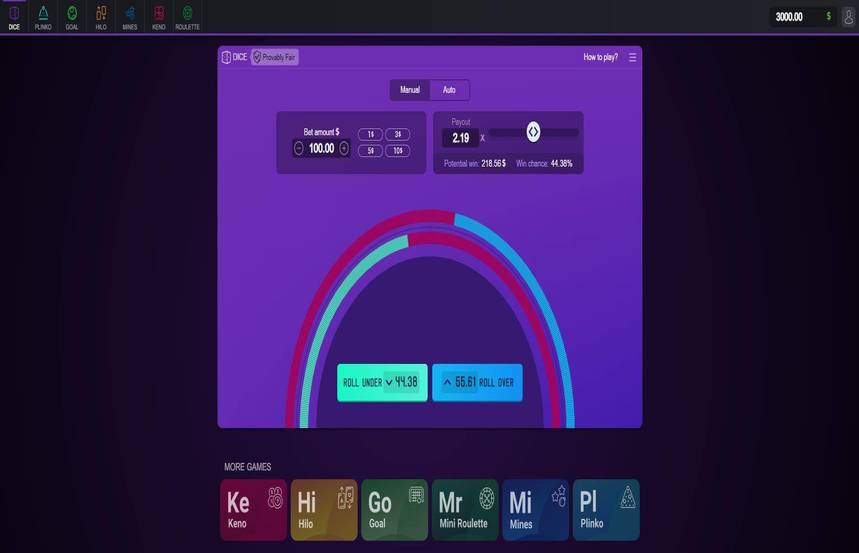Viewport: 859px width, 553px height.
Task: Open the Hilo game icon in top bar
Action: click(101, 17)
